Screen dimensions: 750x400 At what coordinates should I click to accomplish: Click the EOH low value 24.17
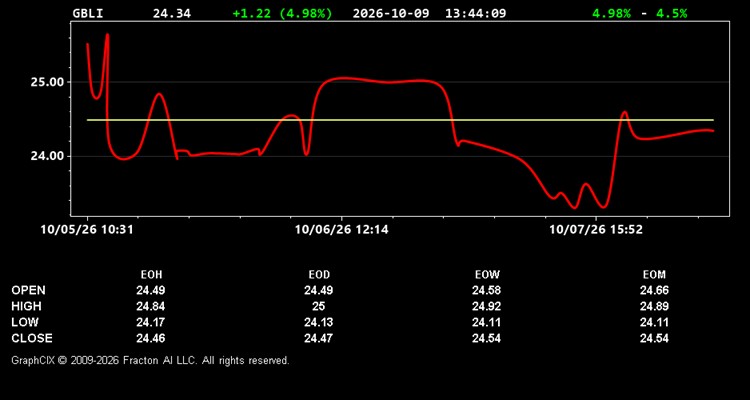point(151,322)
